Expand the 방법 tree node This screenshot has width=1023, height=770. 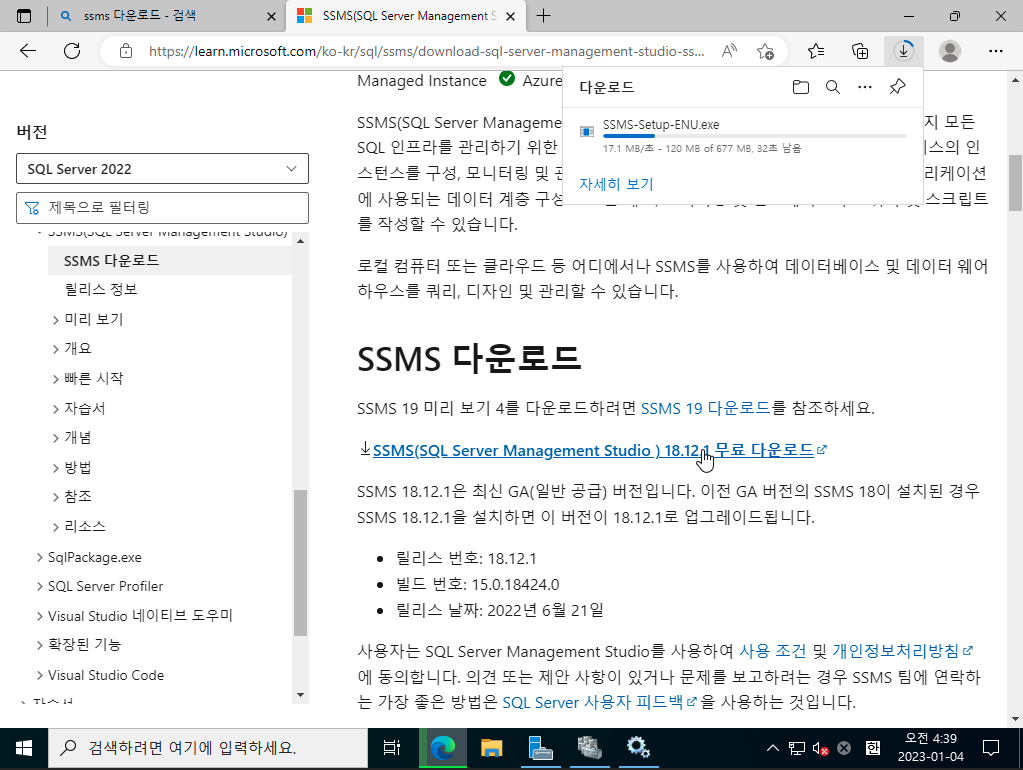[56, 468]
